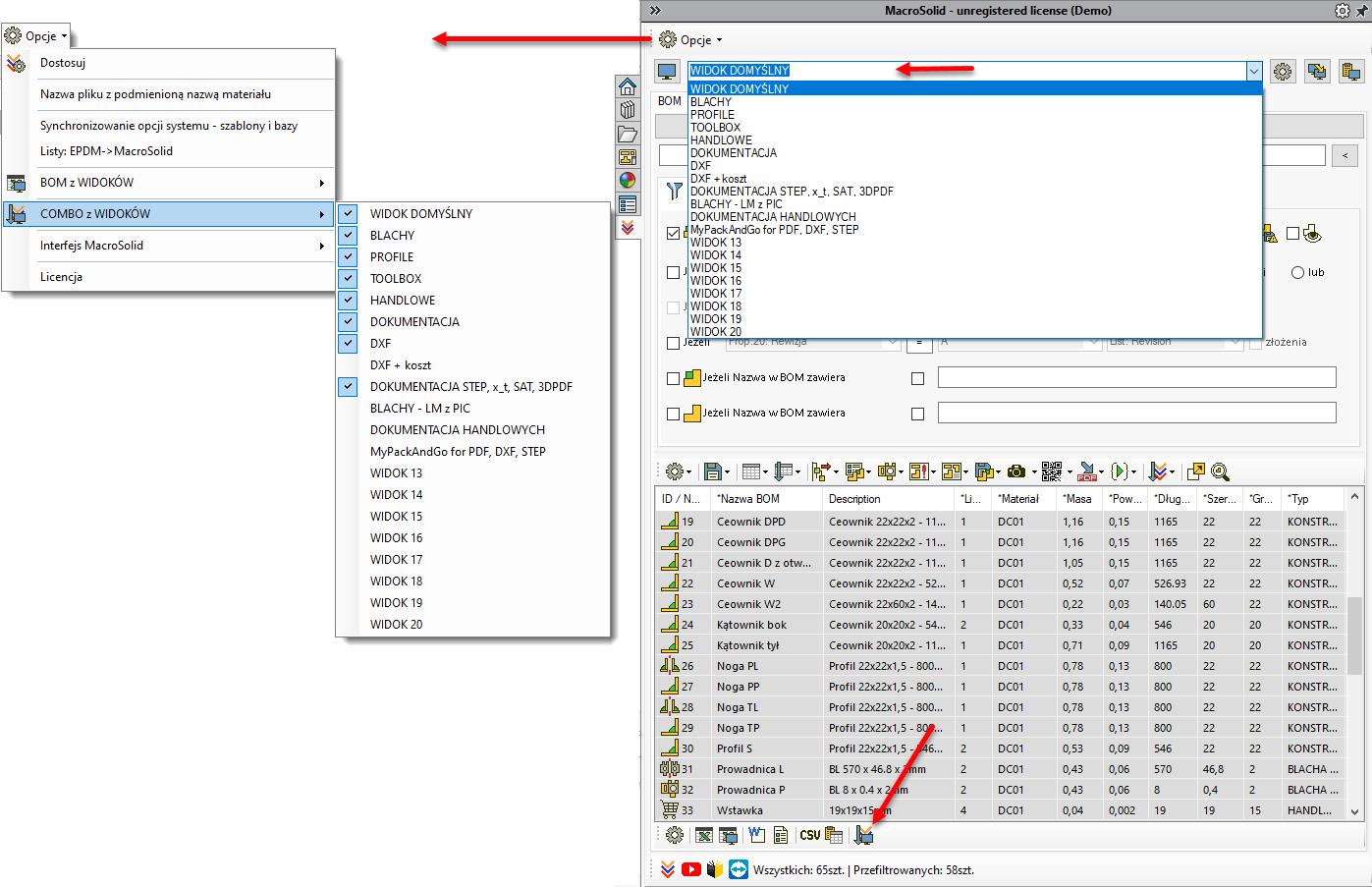Click the combo-from-views icon in bottom toolbar
Screen dimensions: 1372x887
point(863,835)
